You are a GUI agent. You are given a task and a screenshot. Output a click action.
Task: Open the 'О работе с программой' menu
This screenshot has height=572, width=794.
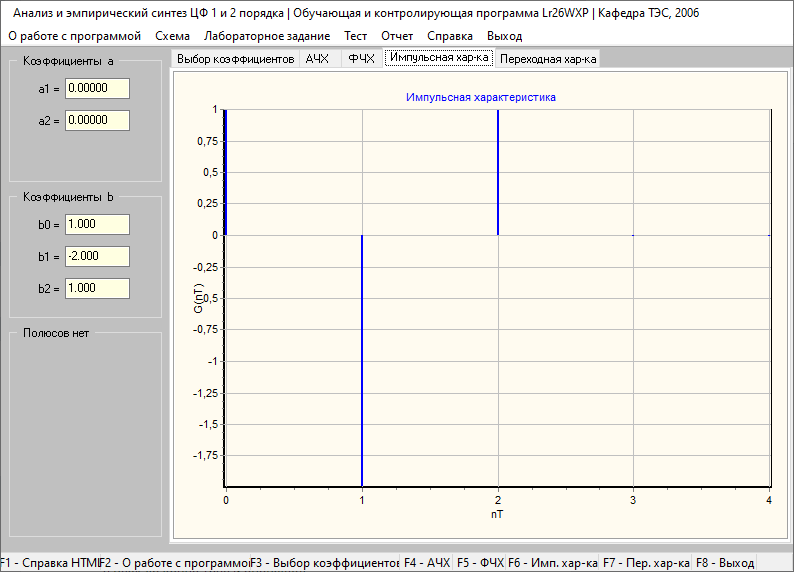pos(74,36)
